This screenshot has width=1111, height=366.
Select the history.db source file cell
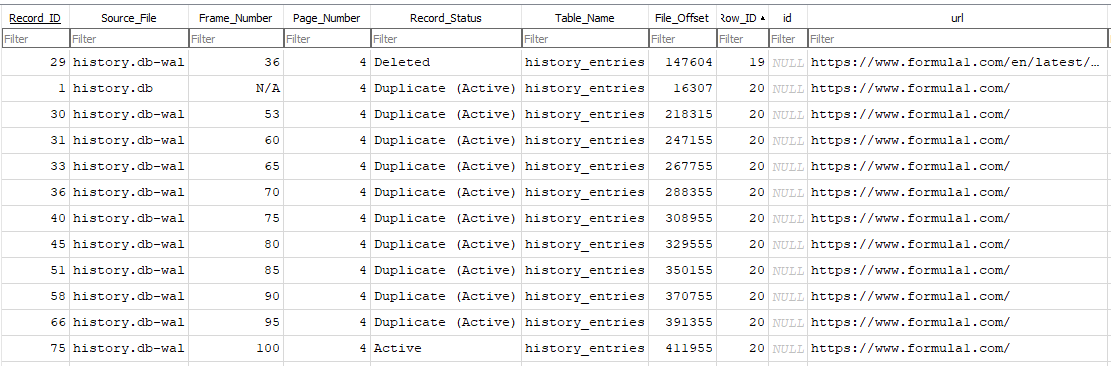coord(129,88)
